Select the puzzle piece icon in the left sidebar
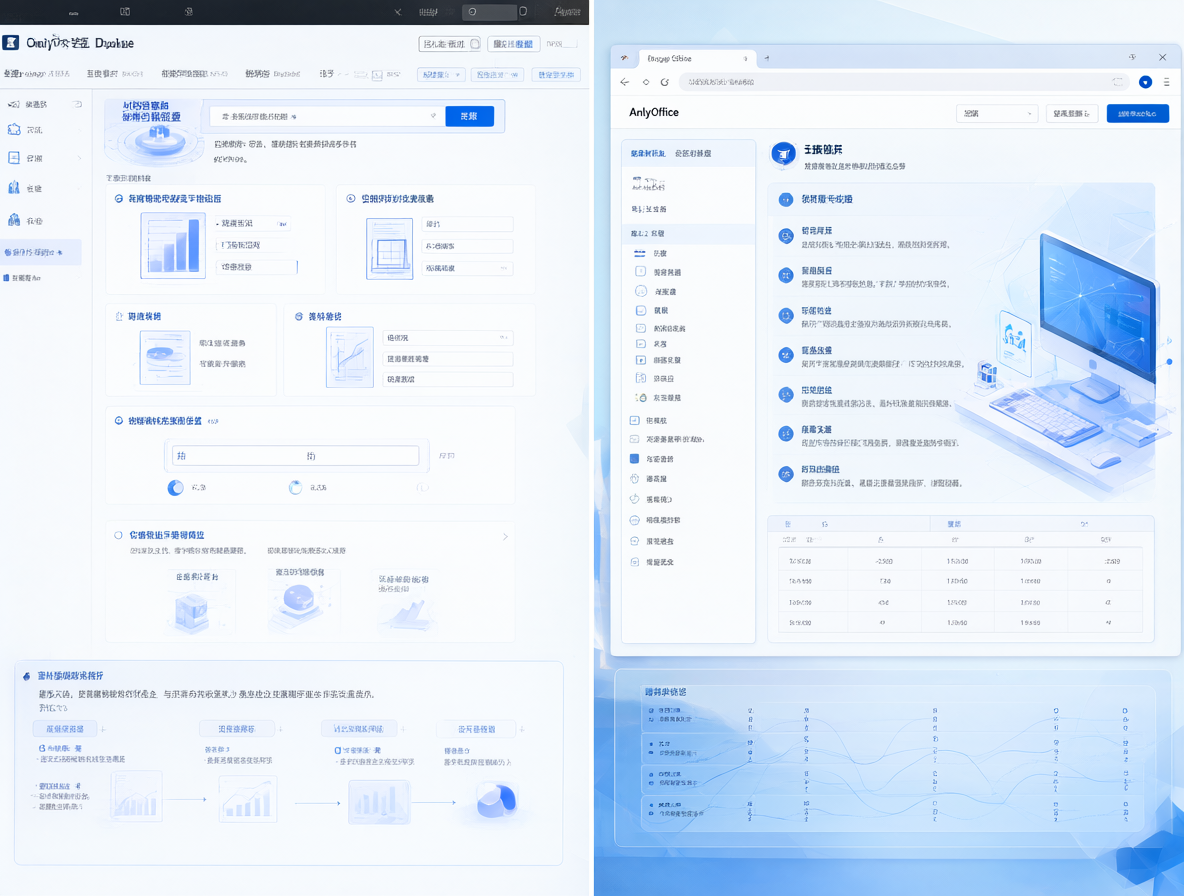Image resolution: width=1184 pixels, height=896 pixels. coord(14,130)
